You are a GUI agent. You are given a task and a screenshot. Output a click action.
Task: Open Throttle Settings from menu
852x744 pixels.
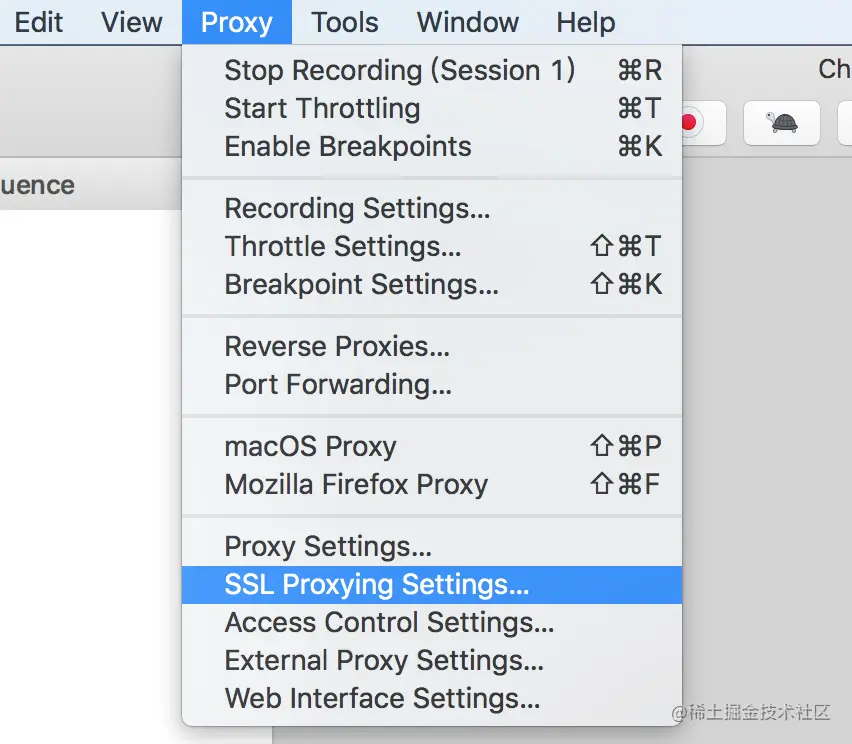[x=343, y=246]
